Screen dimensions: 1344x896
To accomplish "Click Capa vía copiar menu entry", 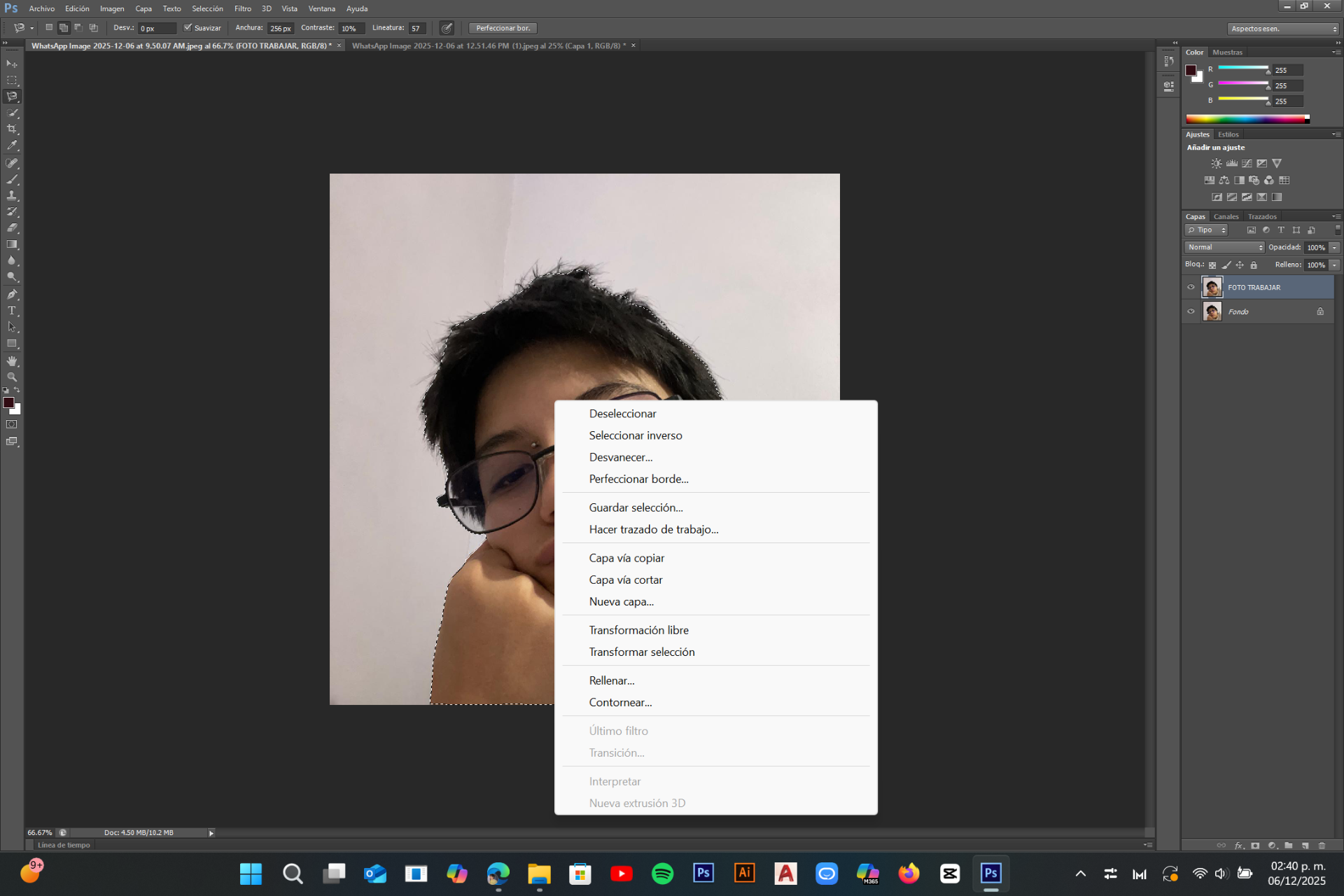I will [x=626, y=558].
